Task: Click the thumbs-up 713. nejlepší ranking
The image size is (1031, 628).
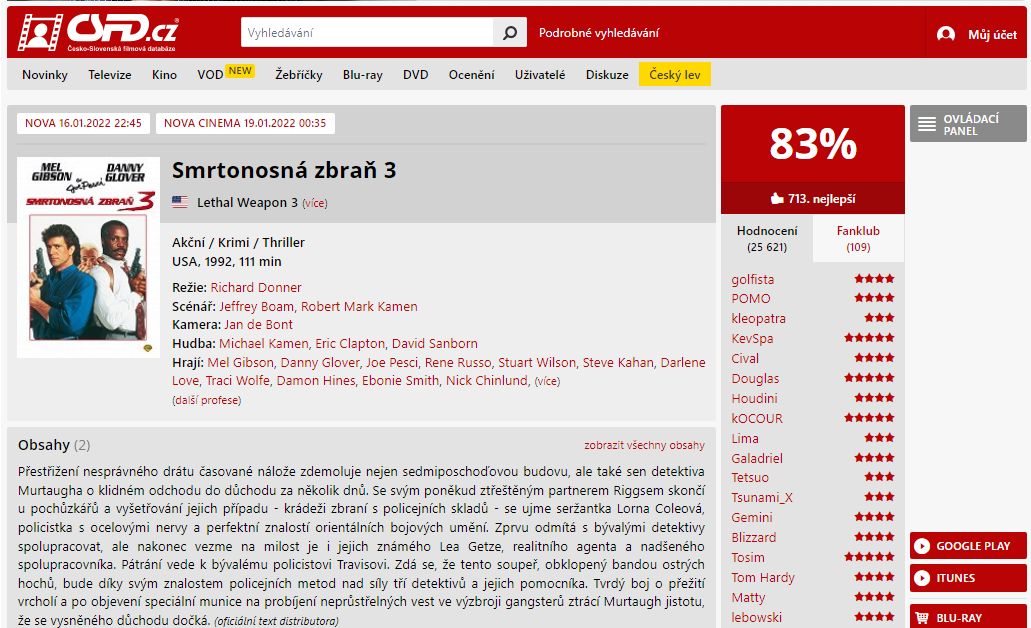Action: coord(813,199)
